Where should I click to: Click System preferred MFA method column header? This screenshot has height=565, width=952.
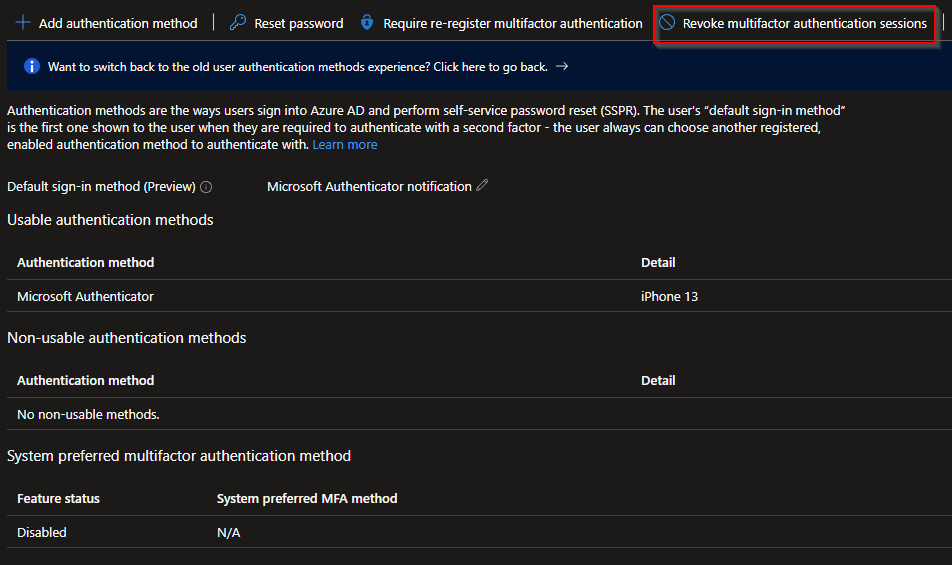click(307, 498)
